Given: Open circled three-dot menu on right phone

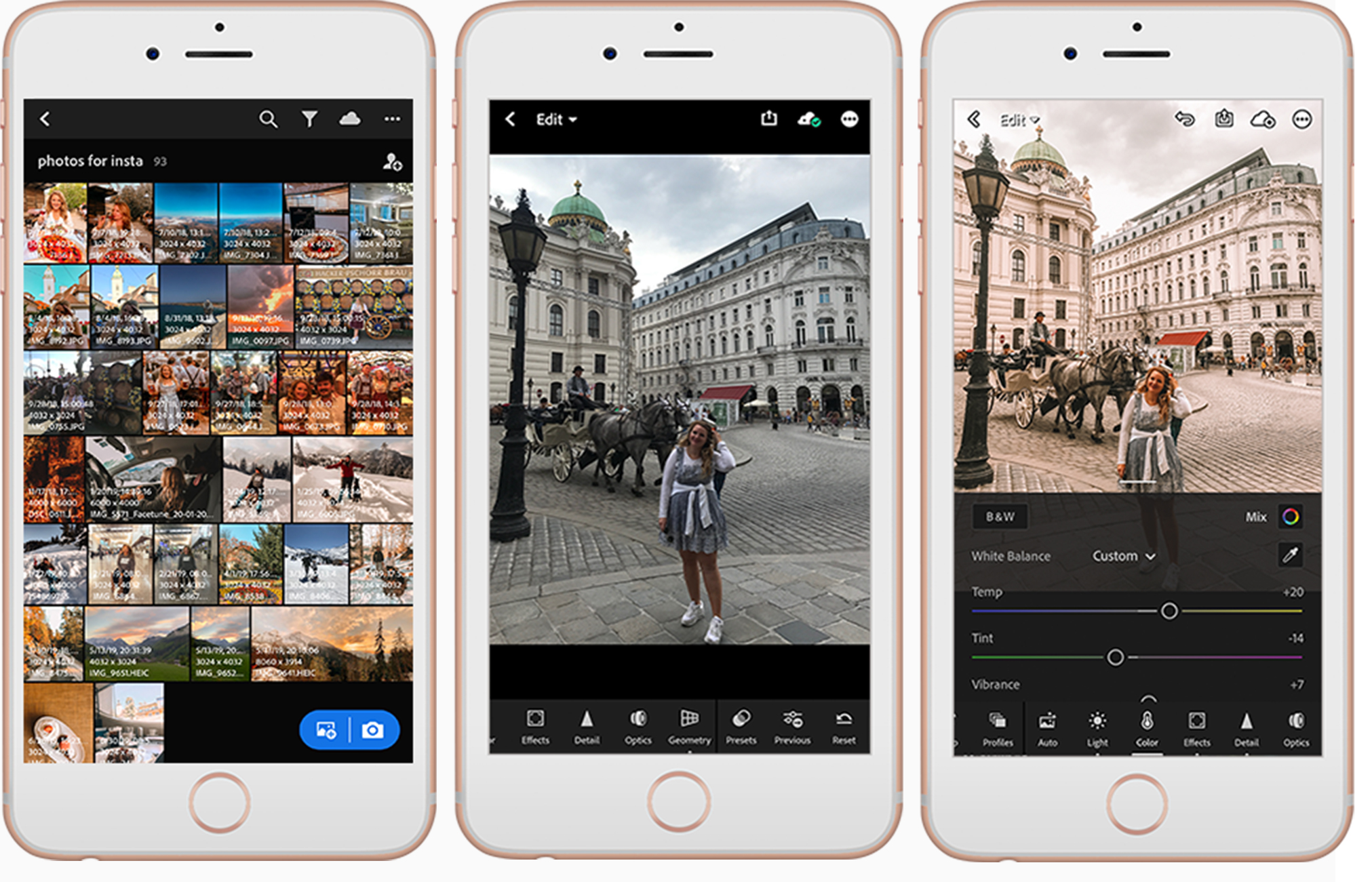Looking at the screenshot, I should click(x=1301, y=120).
